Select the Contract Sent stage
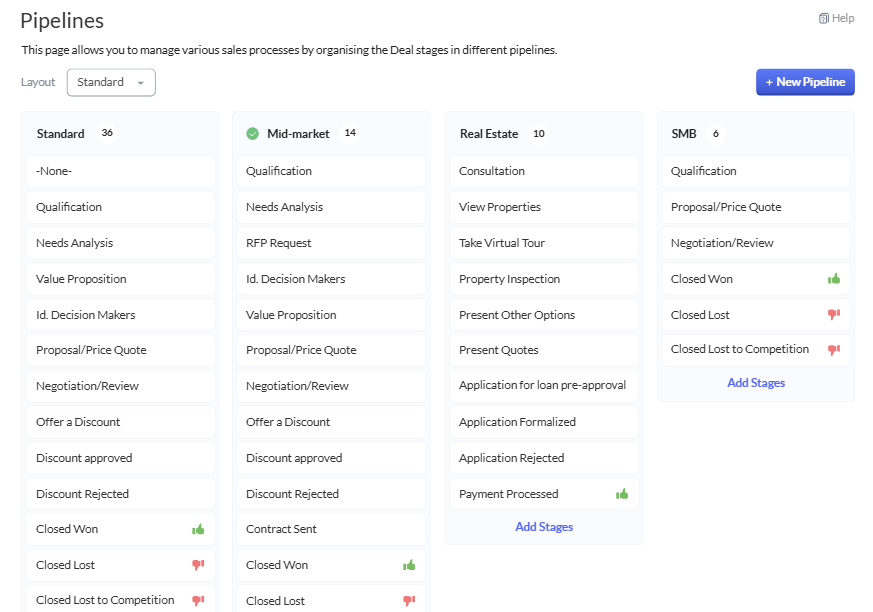Screen dimensions: 873x612 tap(331, 530)
